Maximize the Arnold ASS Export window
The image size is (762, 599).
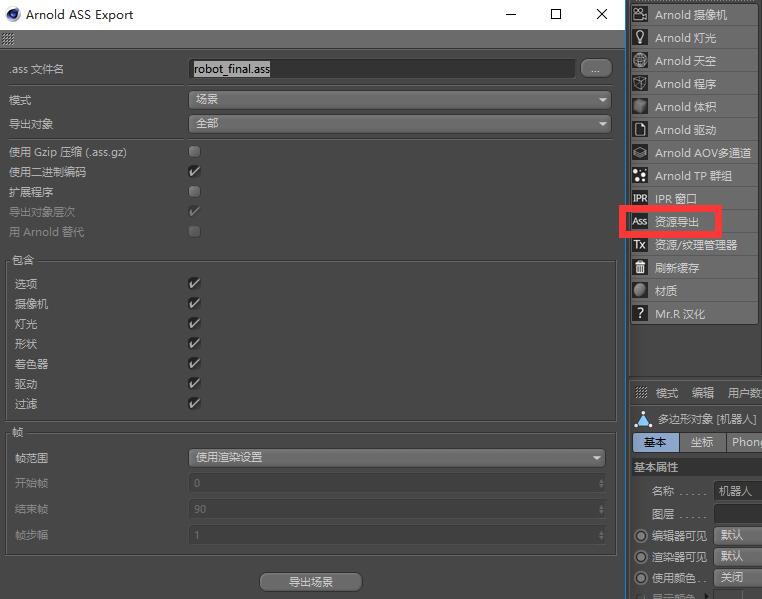556,15
